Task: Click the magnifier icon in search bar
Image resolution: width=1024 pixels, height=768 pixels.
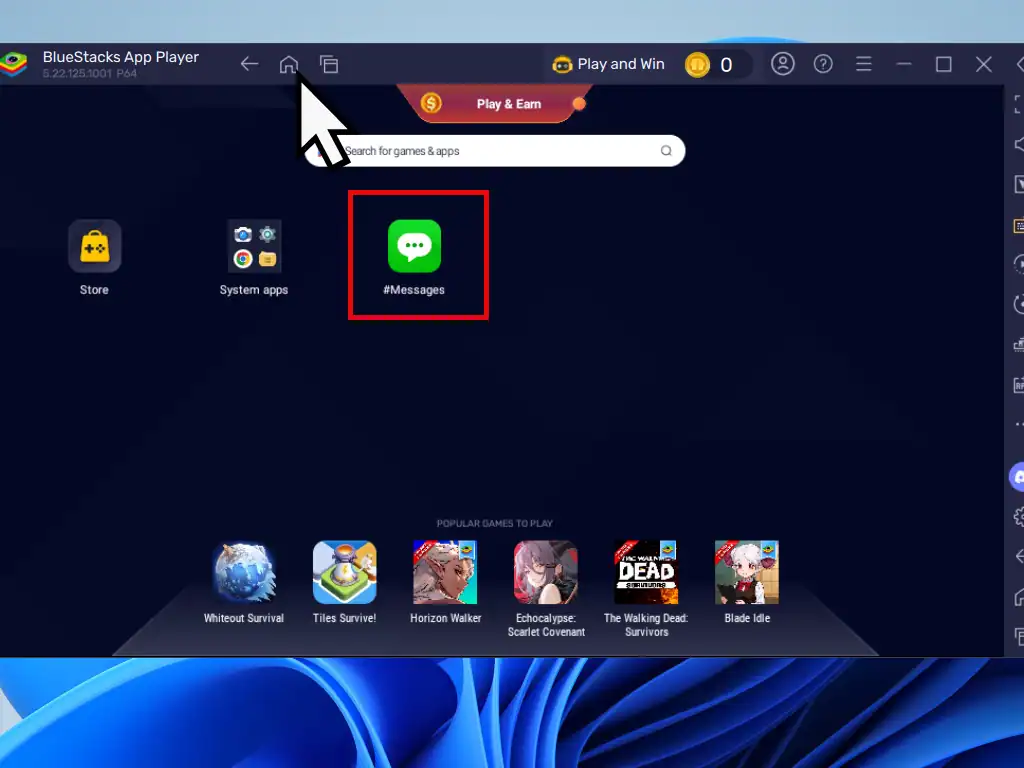Action: pyautogui.click(x=666, y=151)
